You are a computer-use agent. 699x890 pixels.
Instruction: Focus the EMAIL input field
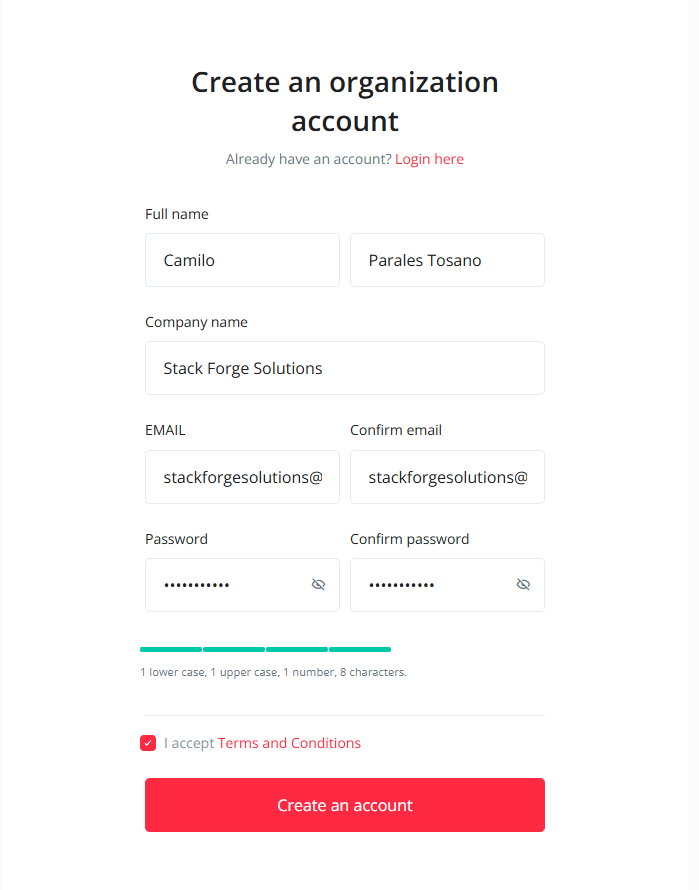pyautogui.click(x=242, y=477)
